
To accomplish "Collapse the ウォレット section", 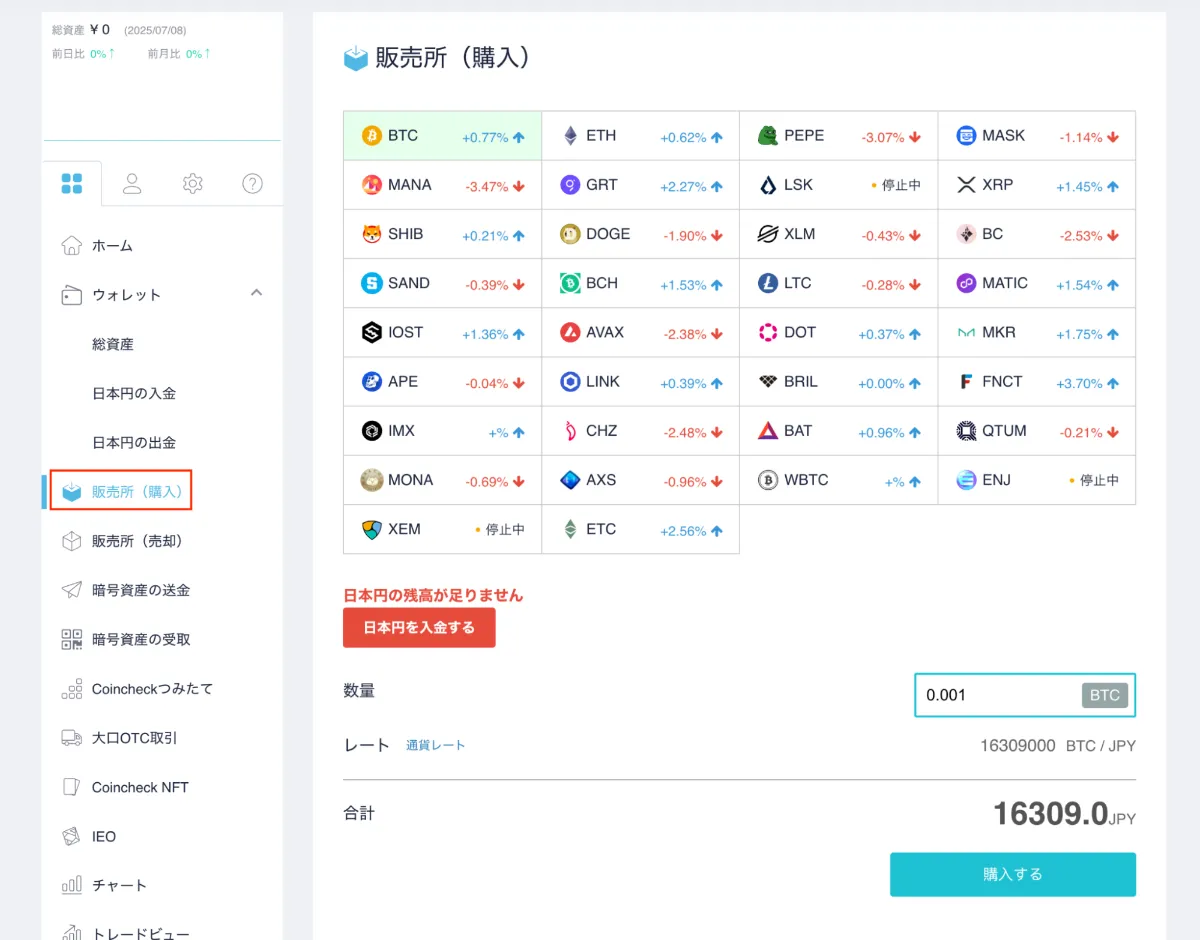I will [x=256, y=294].
